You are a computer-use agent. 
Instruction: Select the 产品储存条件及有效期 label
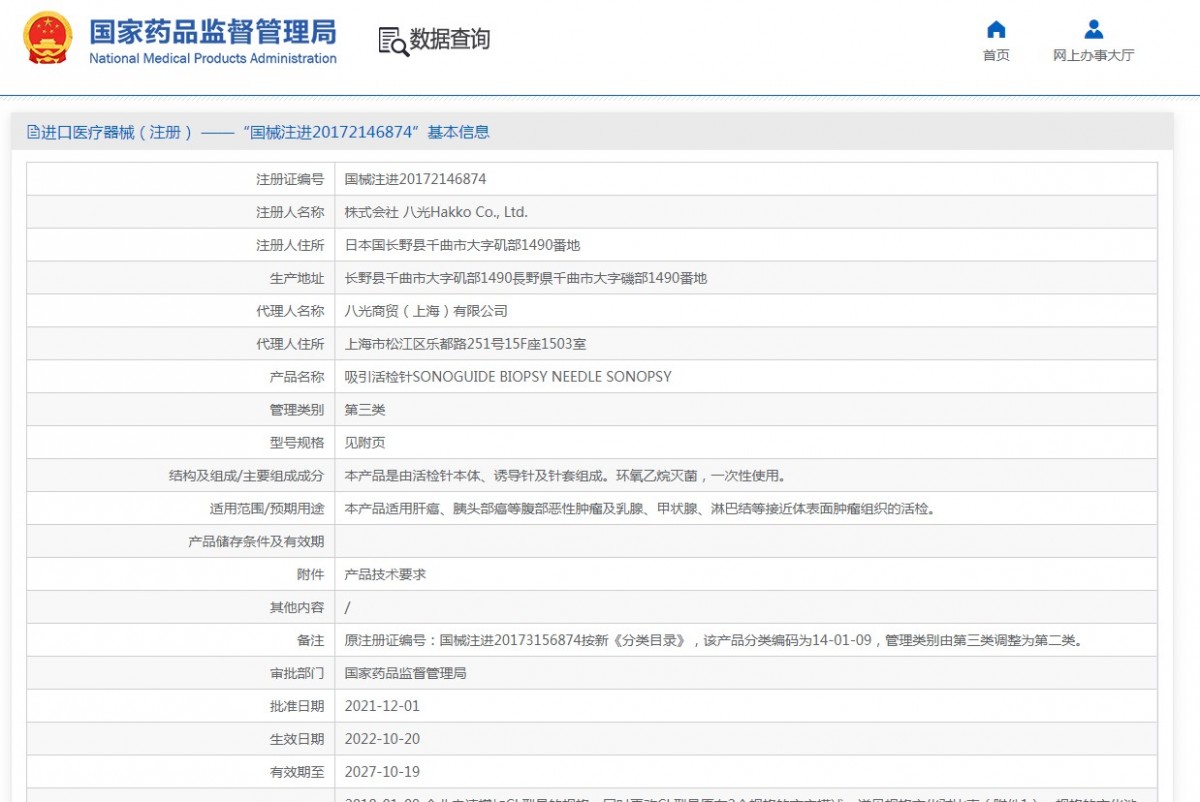pyautogui.click(x=256, y=542)
